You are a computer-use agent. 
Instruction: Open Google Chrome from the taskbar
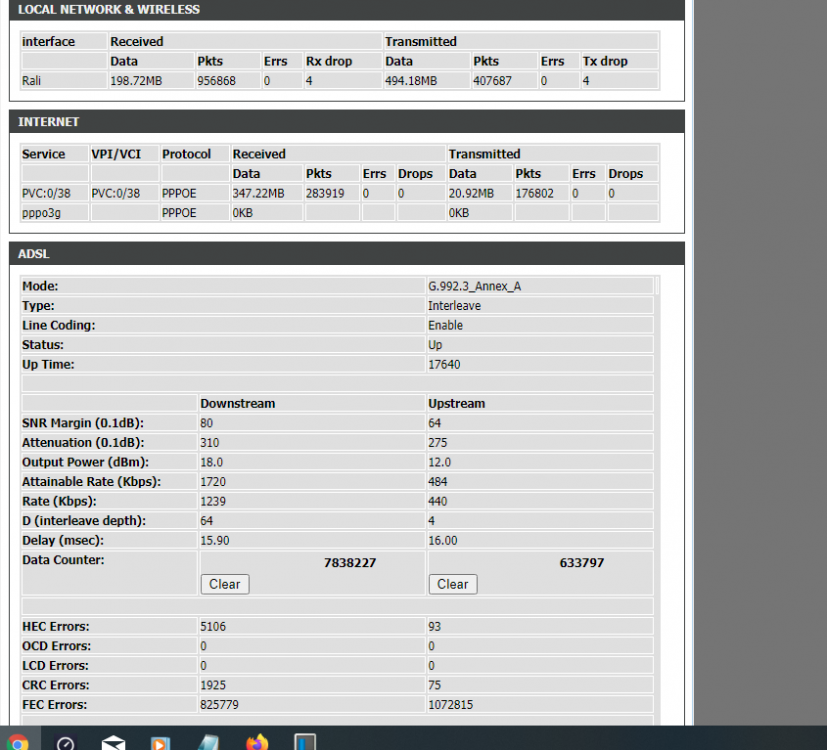tap(17, 742)
